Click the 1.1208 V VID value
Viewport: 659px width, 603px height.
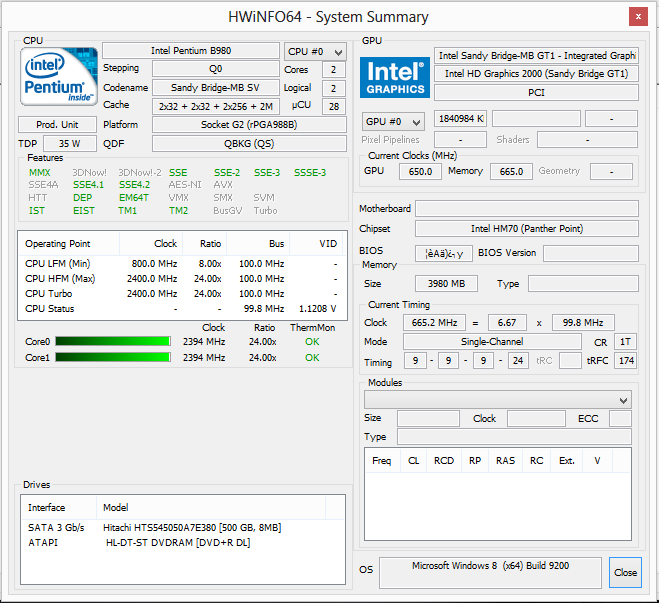(318, 309)
